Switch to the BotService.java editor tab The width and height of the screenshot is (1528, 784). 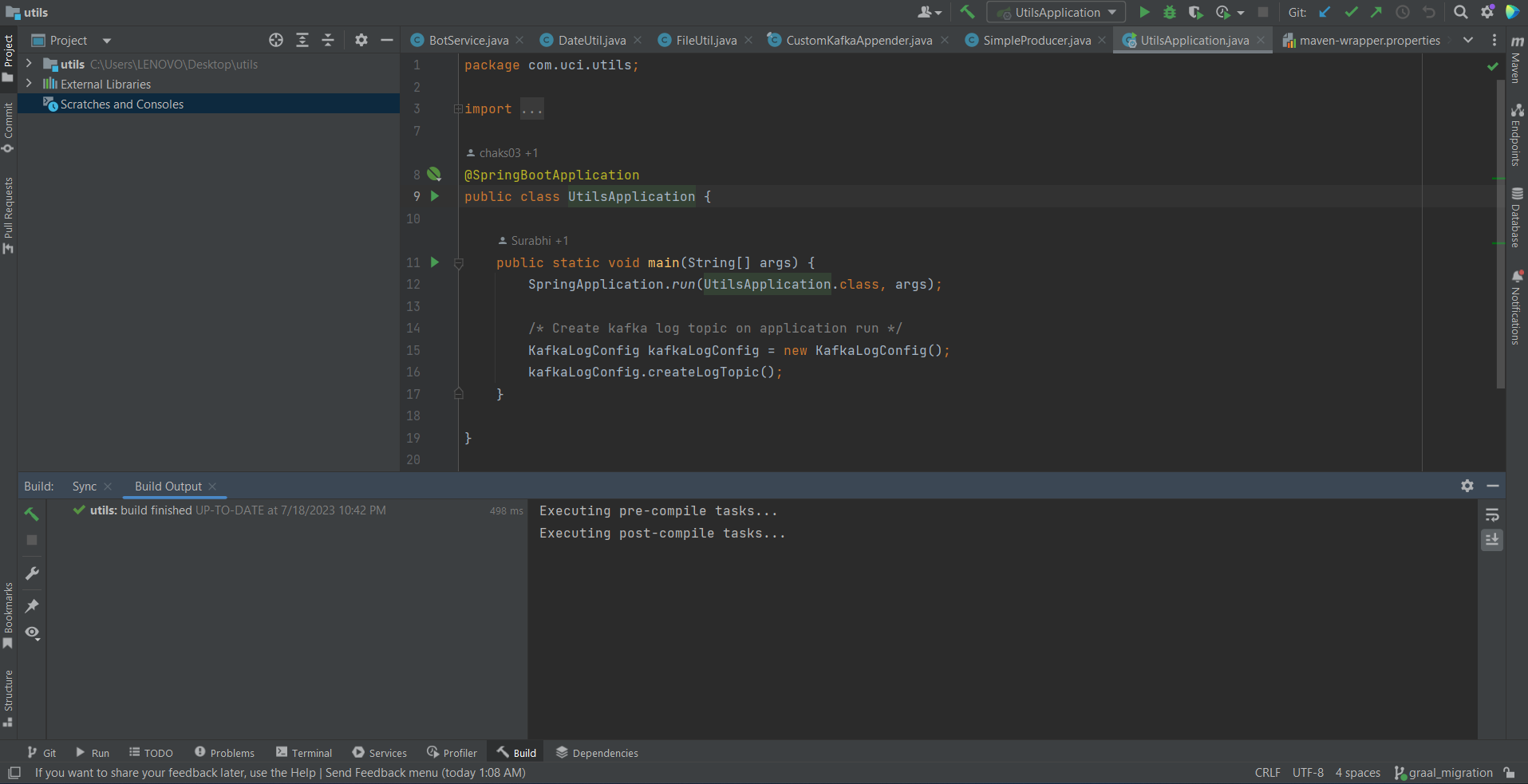pyautogui.click(x=468, y=40)
